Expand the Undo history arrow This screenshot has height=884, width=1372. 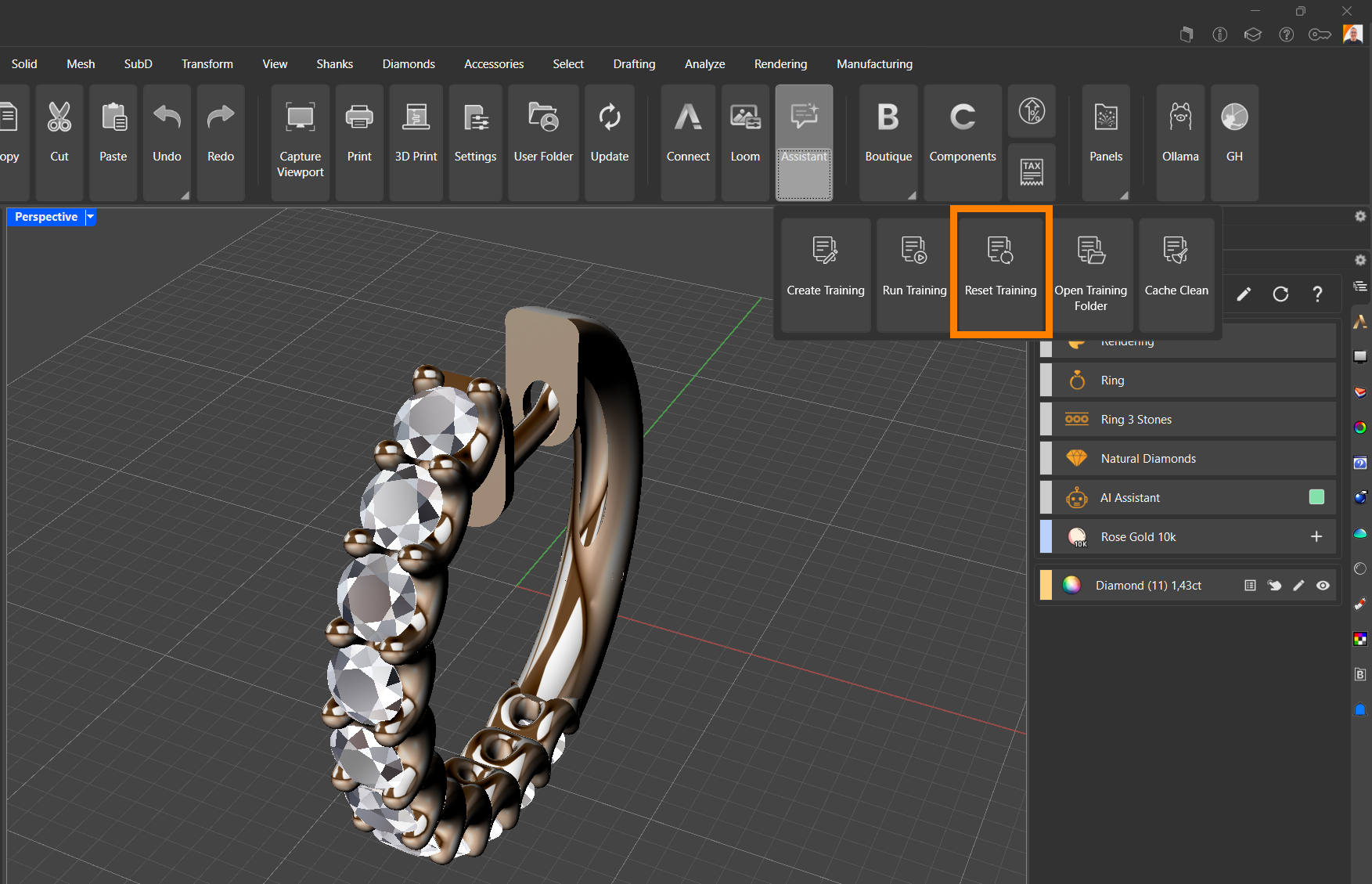185,195
